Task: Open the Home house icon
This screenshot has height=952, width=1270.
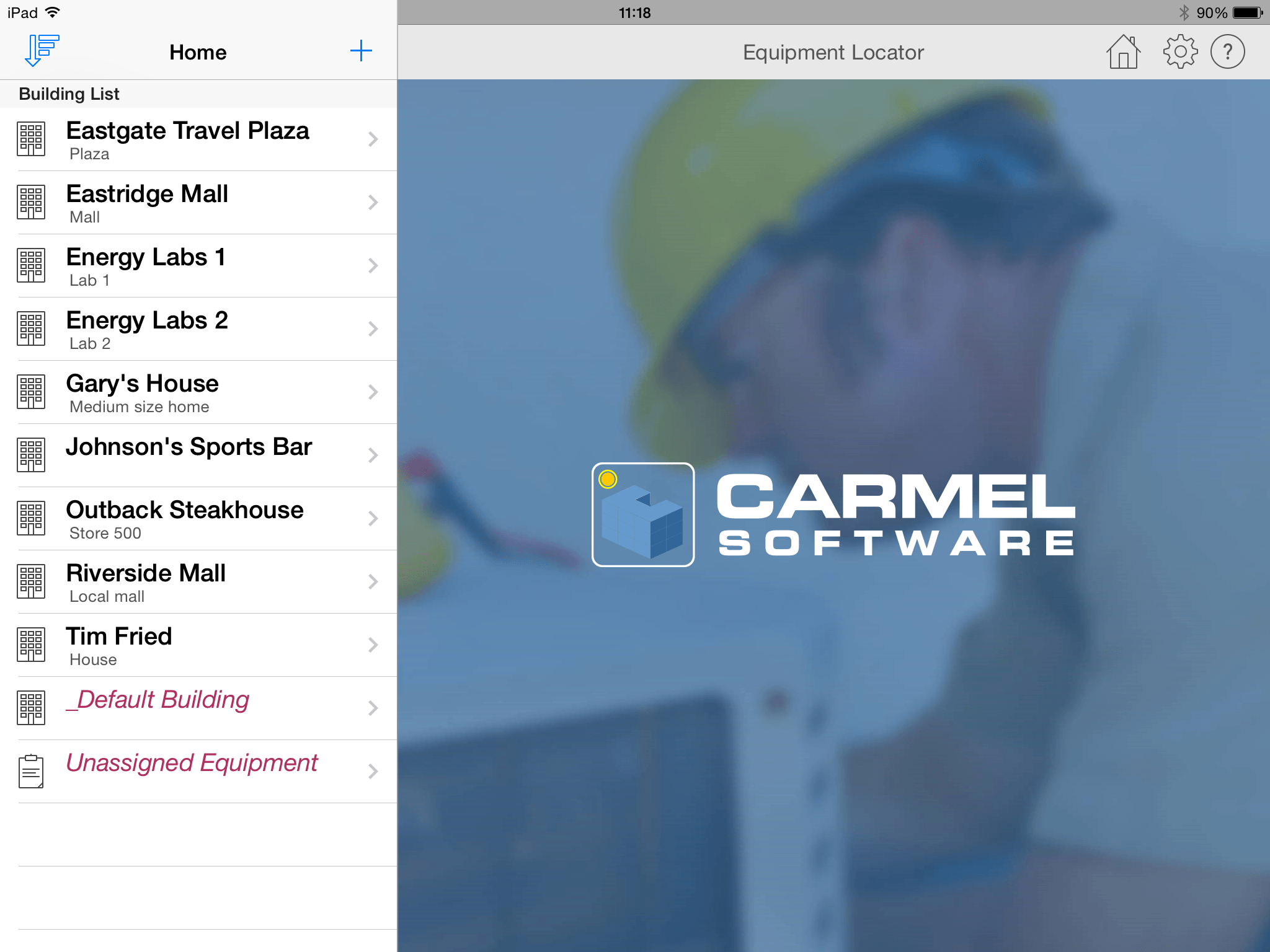Action: [1123, 52]
